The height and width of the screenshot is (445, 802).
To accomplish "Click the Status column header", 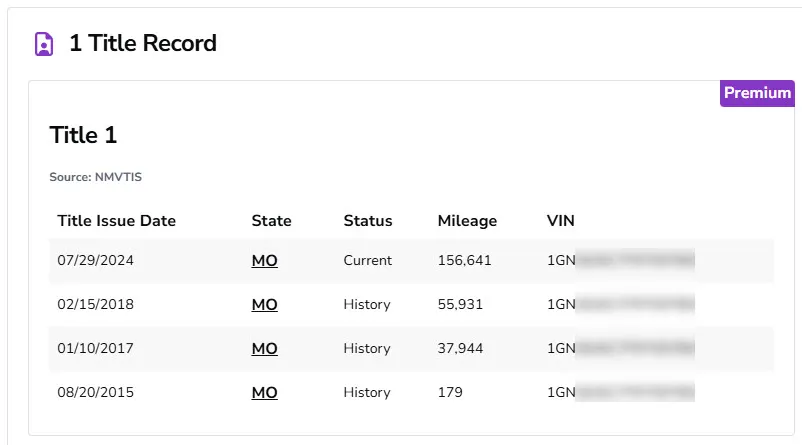I will coord(368,220).
